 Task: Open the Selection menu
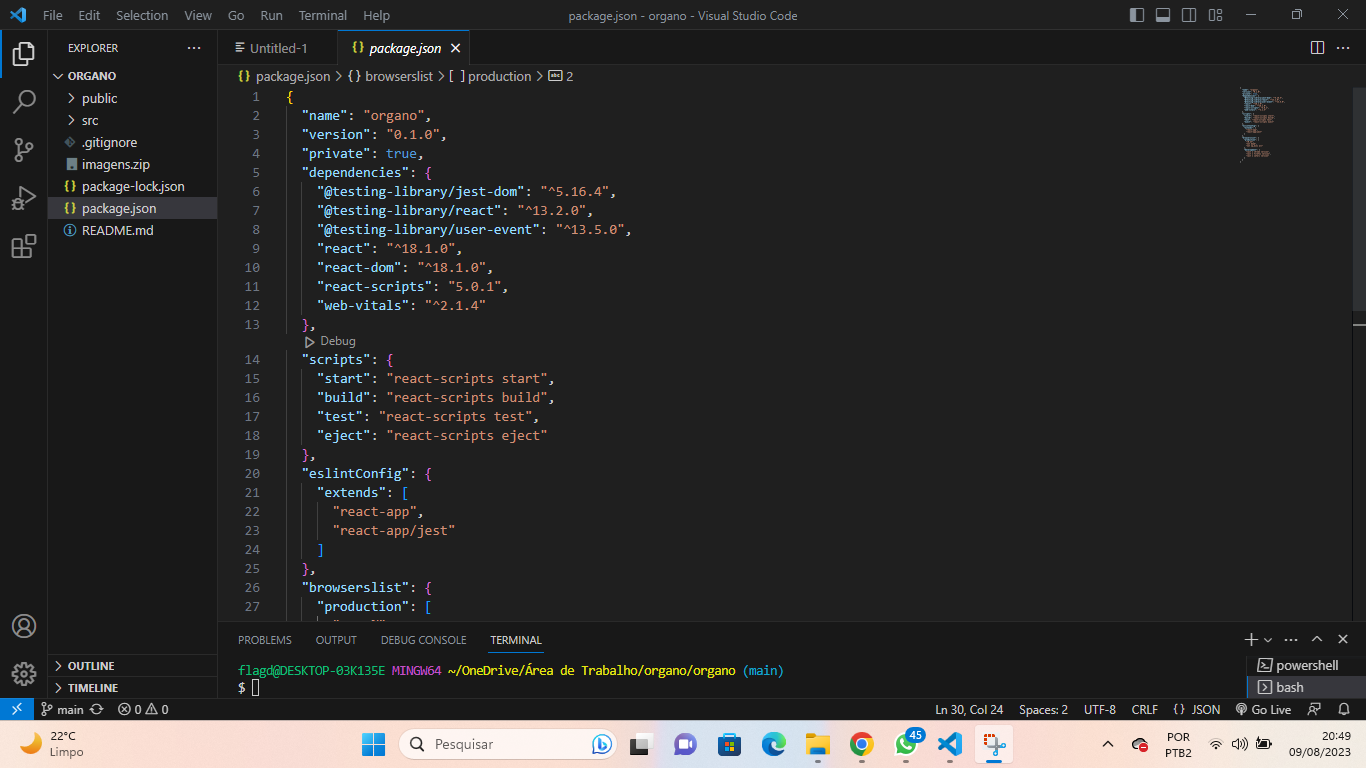pyautogui.click(x=142, y=15)
